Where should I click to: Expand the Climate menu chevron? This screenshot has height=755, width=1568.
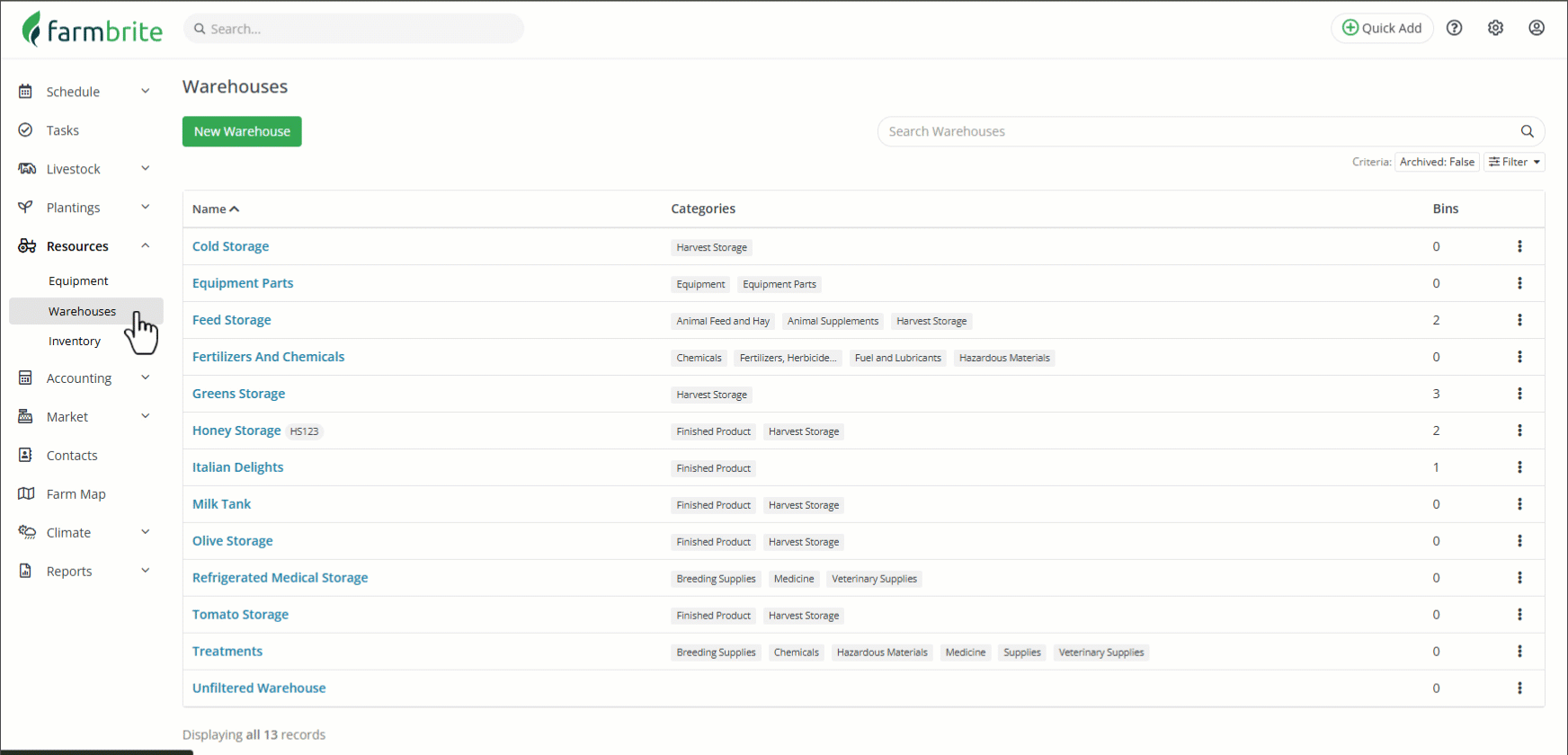point(146,532)
